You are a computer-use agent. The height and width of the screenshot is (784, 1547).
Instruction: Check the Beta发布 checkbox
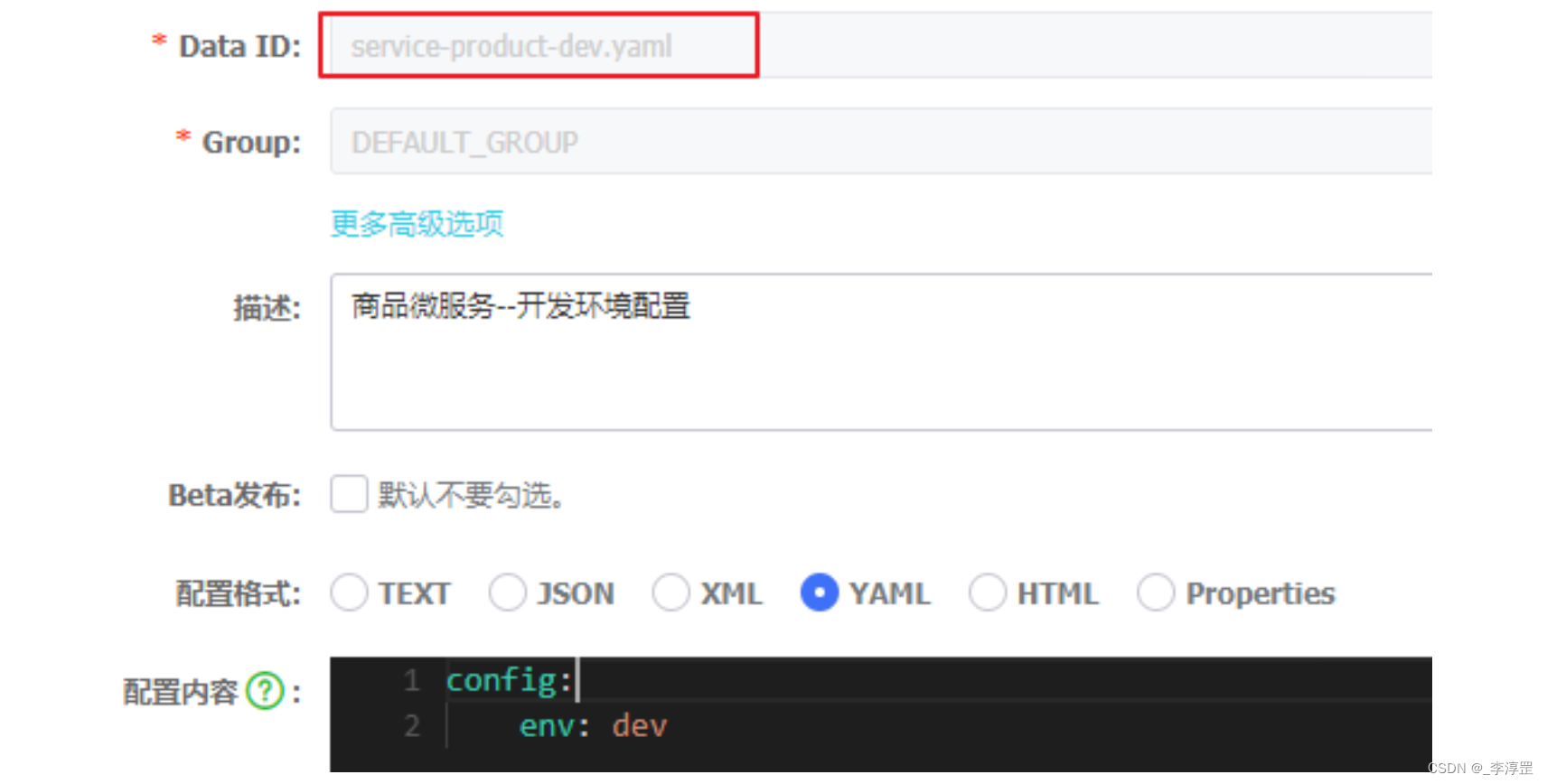pos(349,494)
